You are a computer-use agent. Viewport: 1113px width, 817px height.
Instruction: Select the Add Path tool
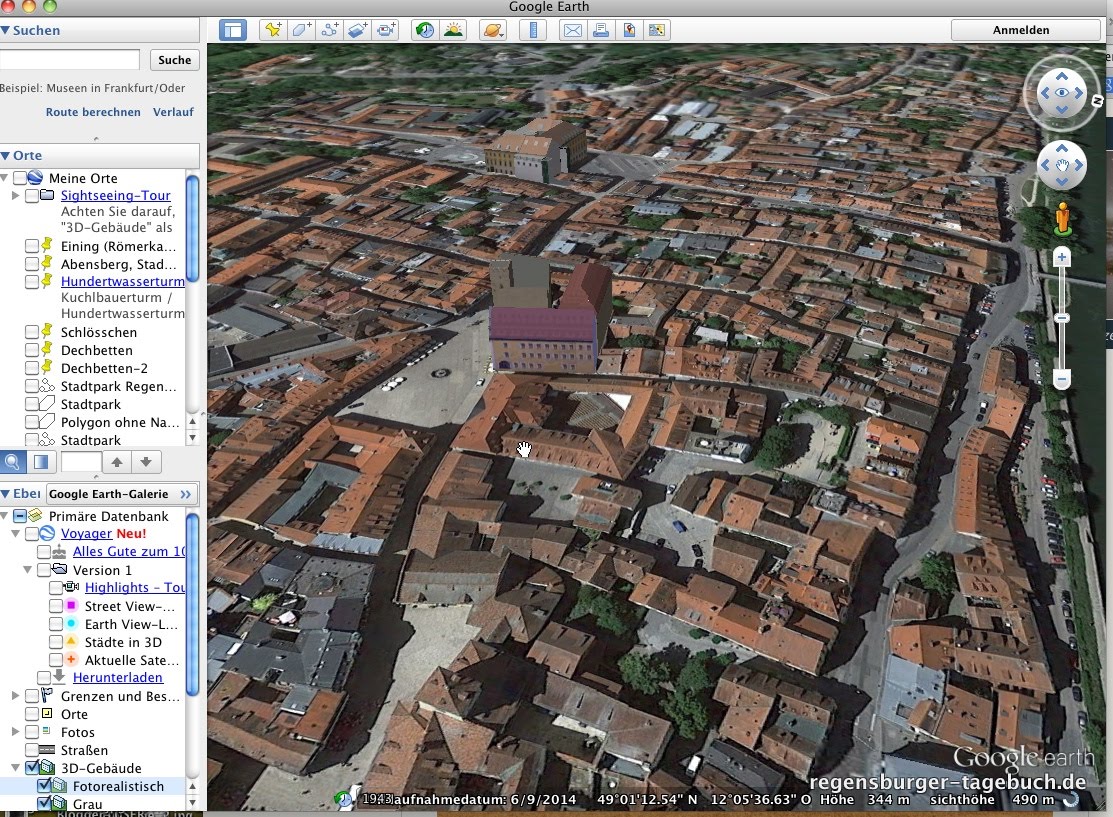(329, 30)
